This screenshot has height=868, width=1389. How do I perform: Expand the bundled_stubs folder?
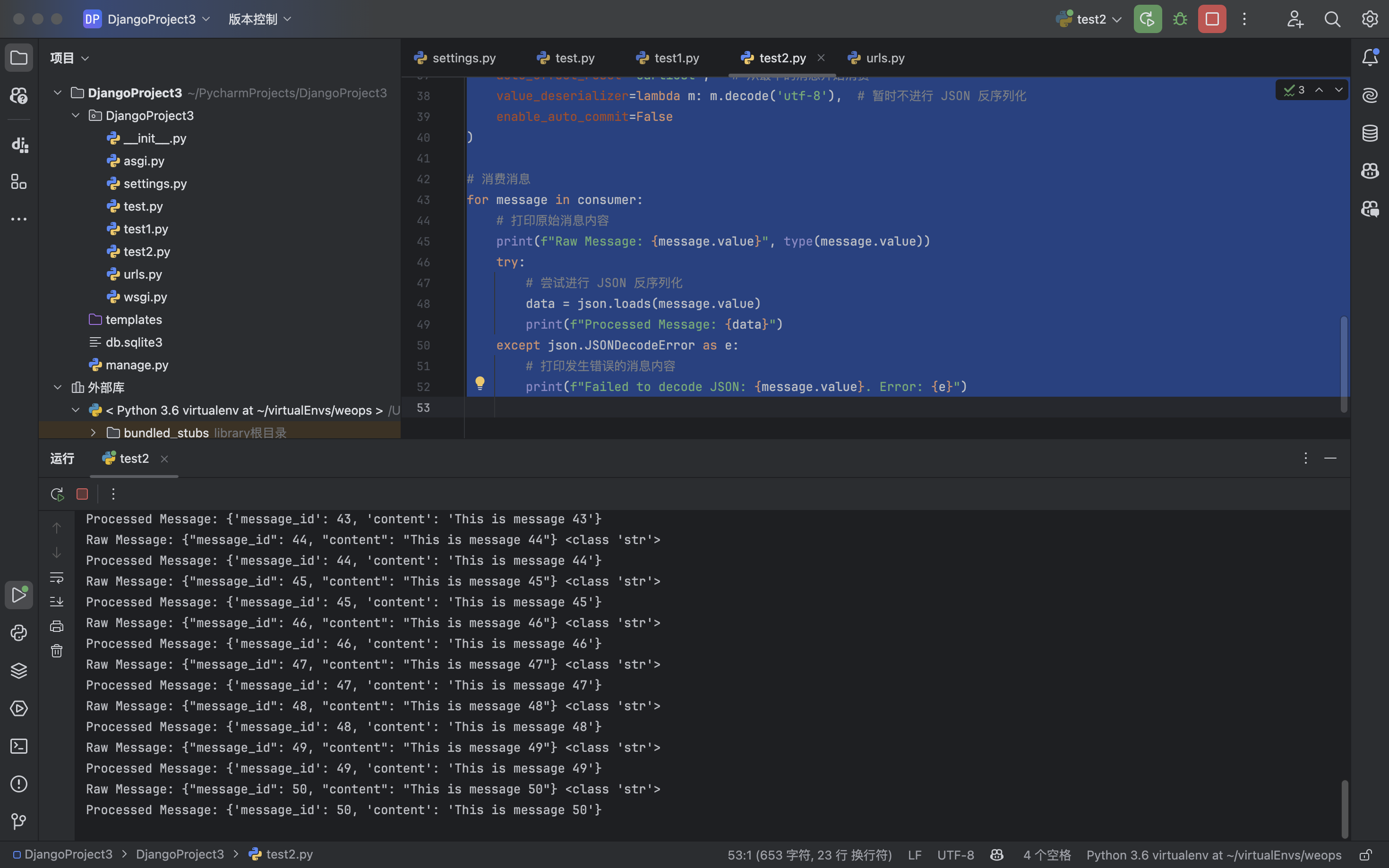(93, 433)
